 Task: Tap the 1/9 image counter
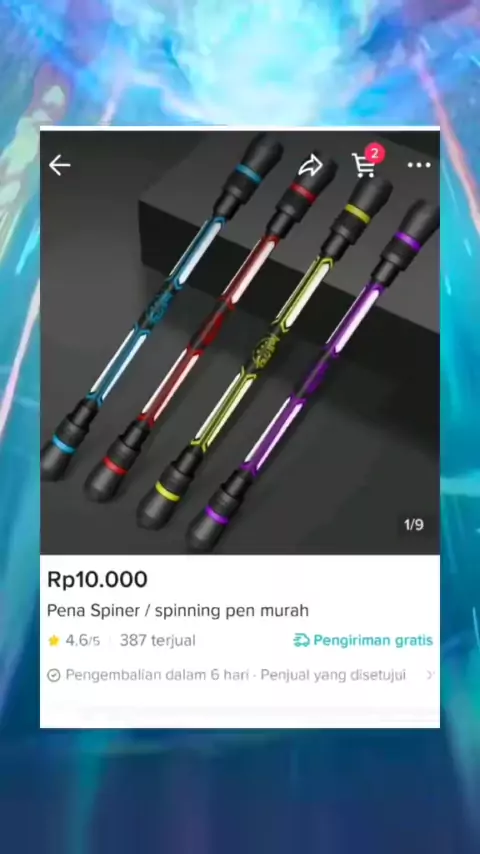414,524
